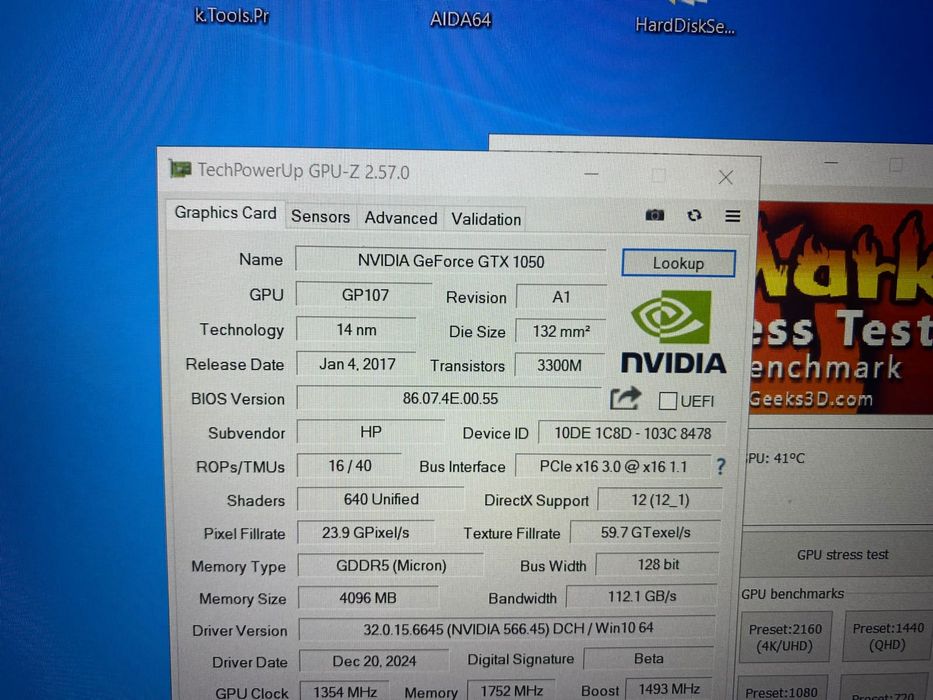This screenshot has width=933, height=700.
Task: Click the Die Size value 132 mm²
Action: point(561,332)
